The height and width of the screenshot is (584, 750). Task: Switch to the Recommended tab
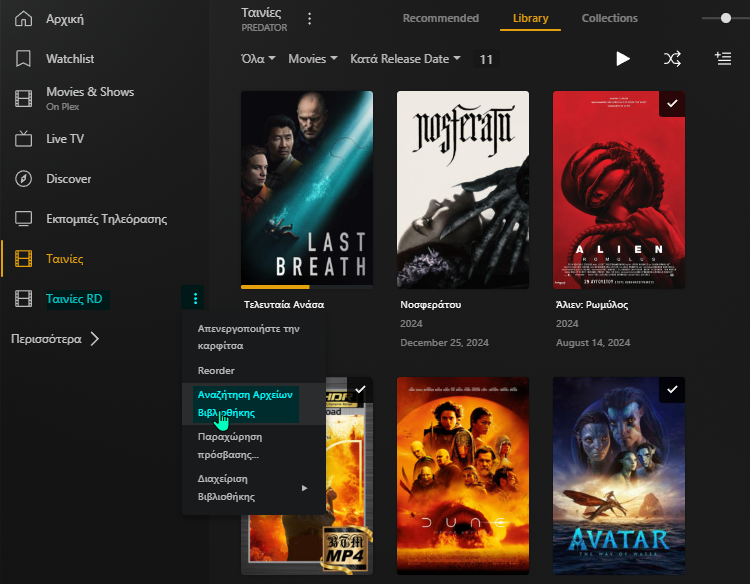coord(441,18)
